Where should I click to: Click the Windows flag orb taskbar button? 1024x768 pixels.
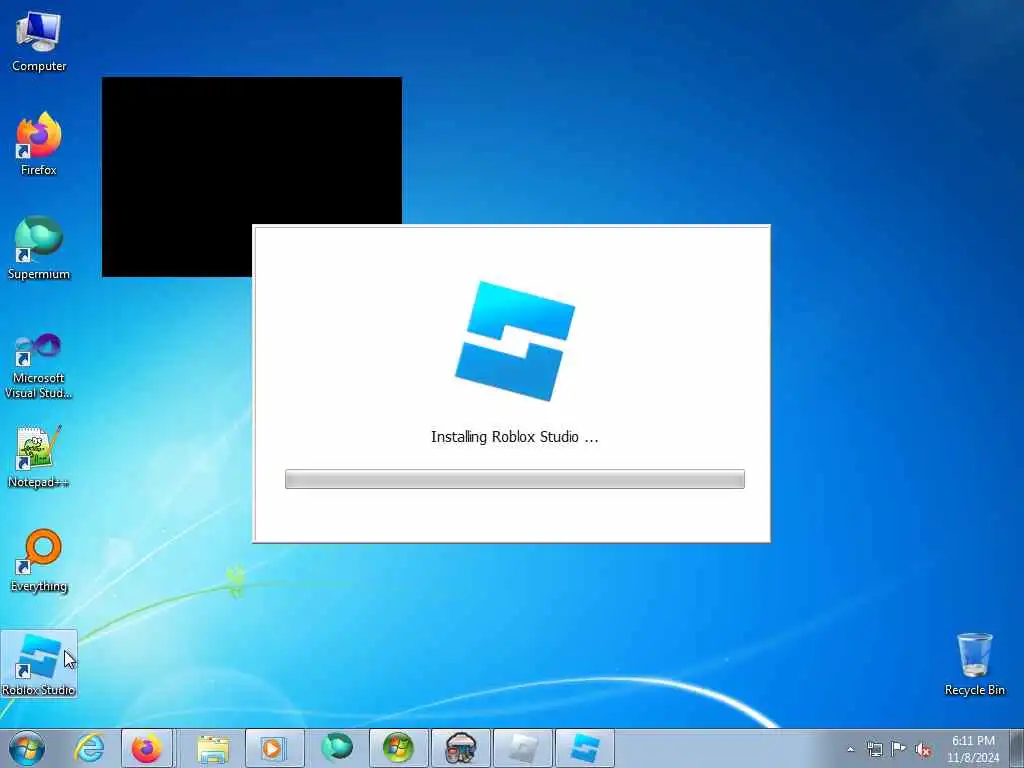click(x=398, y=748)
